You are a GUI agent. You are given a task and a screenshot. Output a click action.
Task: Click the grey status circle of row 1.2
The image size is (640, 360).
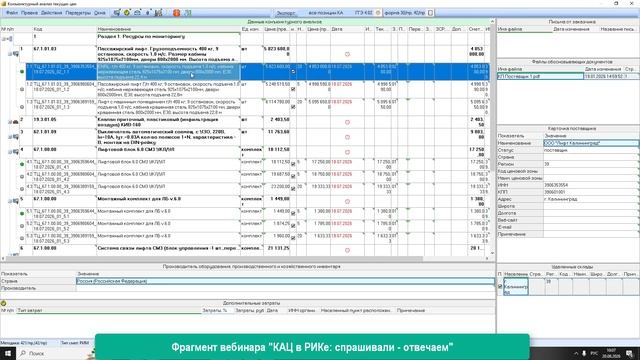pos(22,89)
